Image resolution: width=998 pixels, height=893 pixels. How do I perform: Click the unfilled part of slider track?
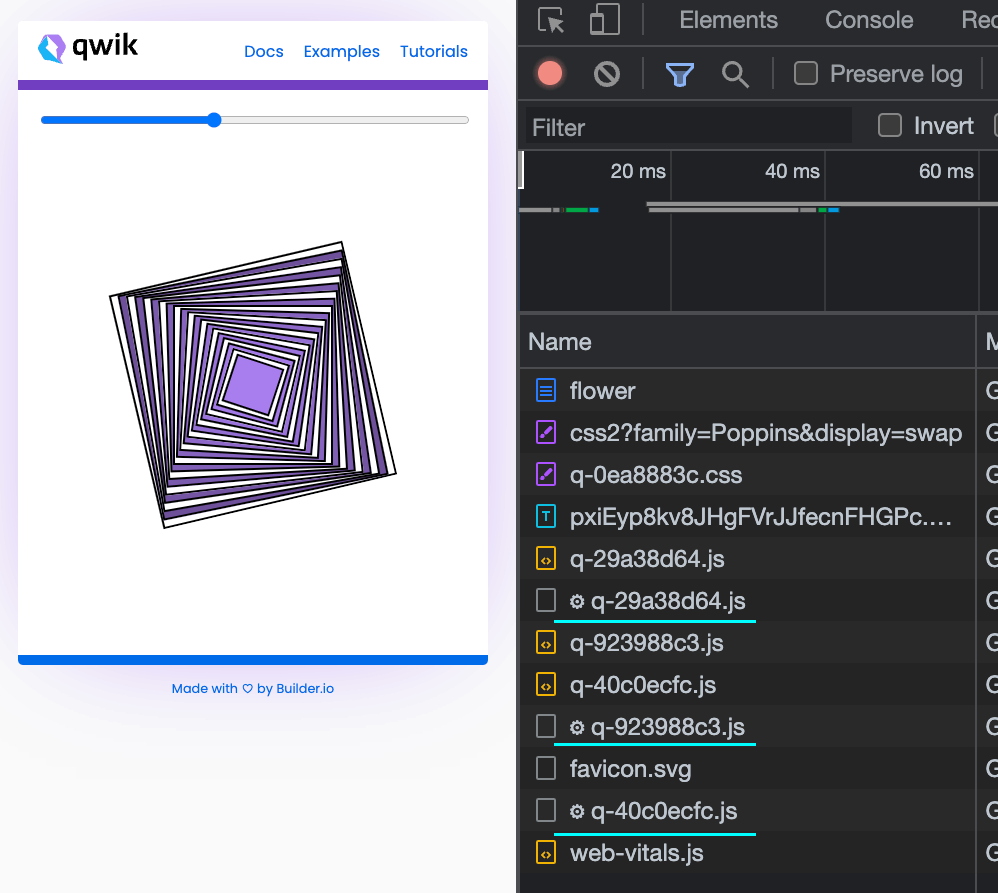pyautogui.click(x=345, y=120)
